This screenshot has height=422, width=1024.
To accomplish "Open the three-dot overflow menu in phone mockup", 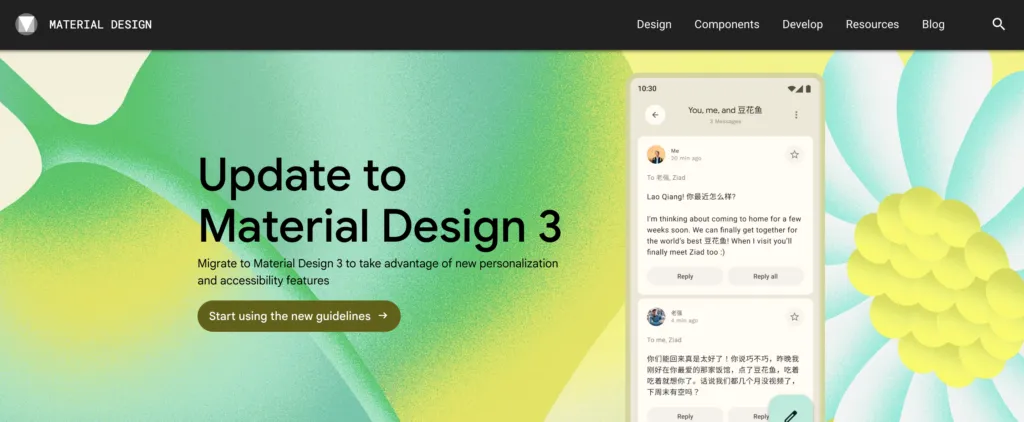I will point(796,115).
